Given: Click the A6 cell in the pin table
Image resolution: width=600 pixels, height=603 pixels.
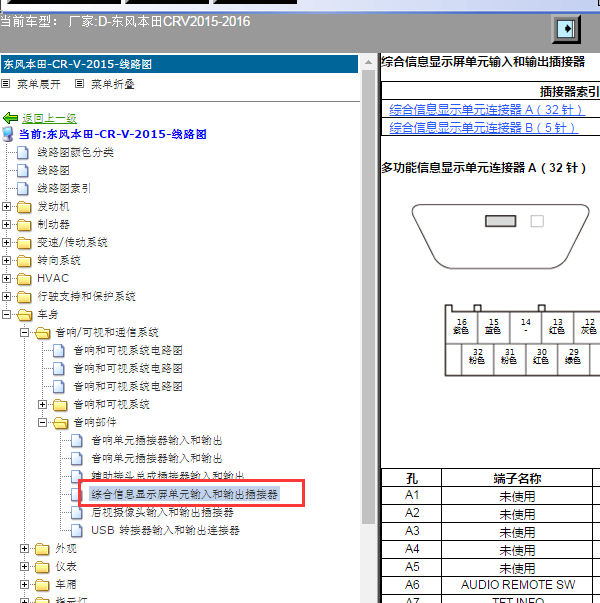Looking at the screenshot, I should pyautogui.click(x=412, y=585).
